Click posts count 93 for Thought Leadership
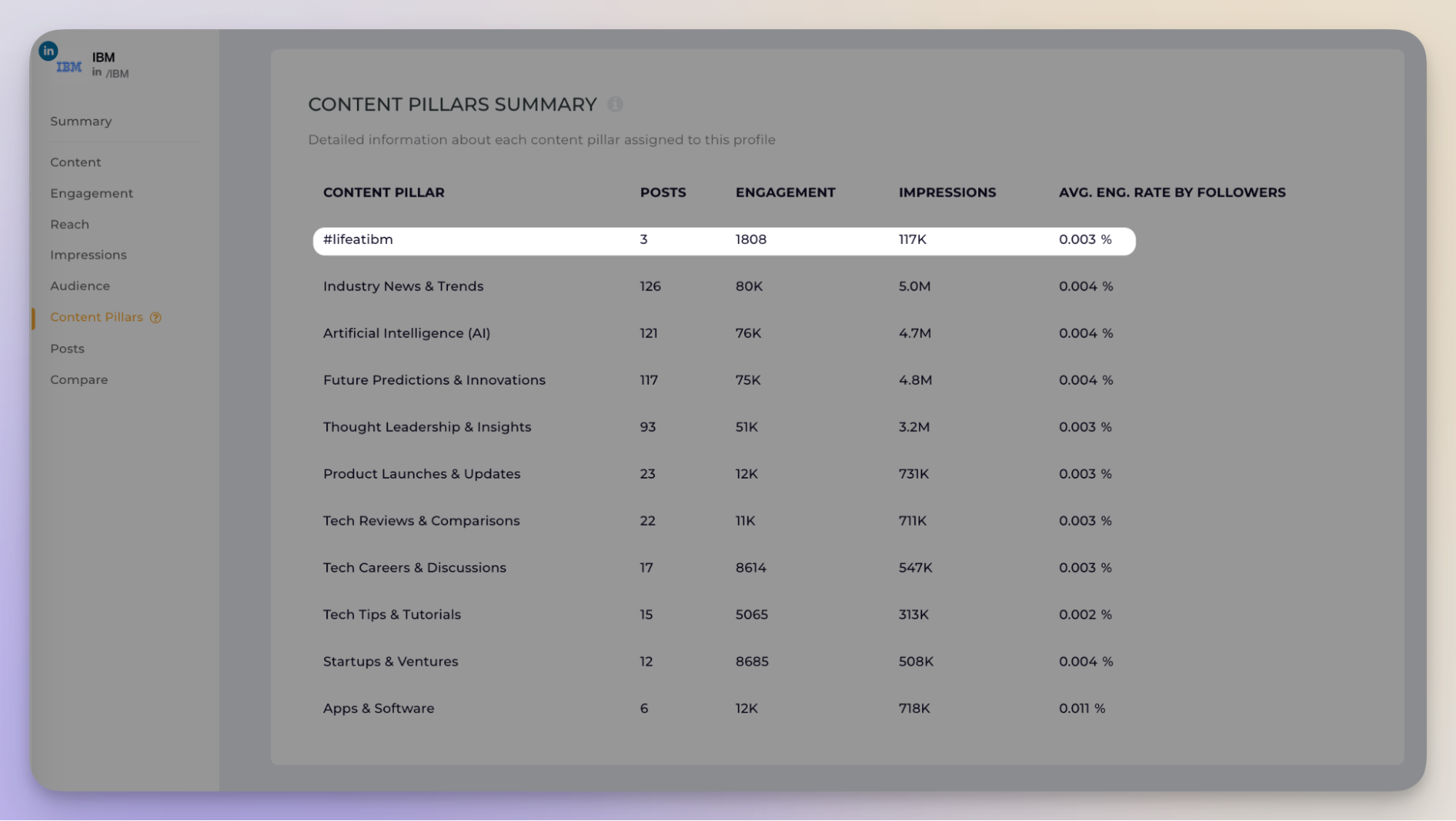This screenshot has height=821, width=1456. [648, 428]
